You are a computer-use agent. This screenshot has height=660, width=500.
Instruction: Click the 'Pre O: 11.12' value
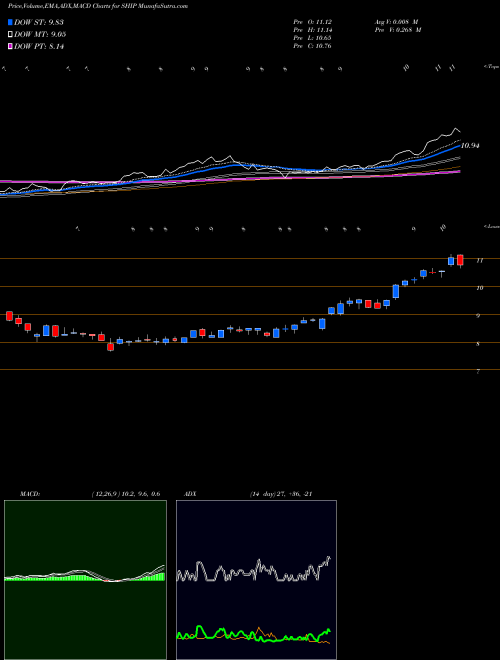click(x=312, y=22)
